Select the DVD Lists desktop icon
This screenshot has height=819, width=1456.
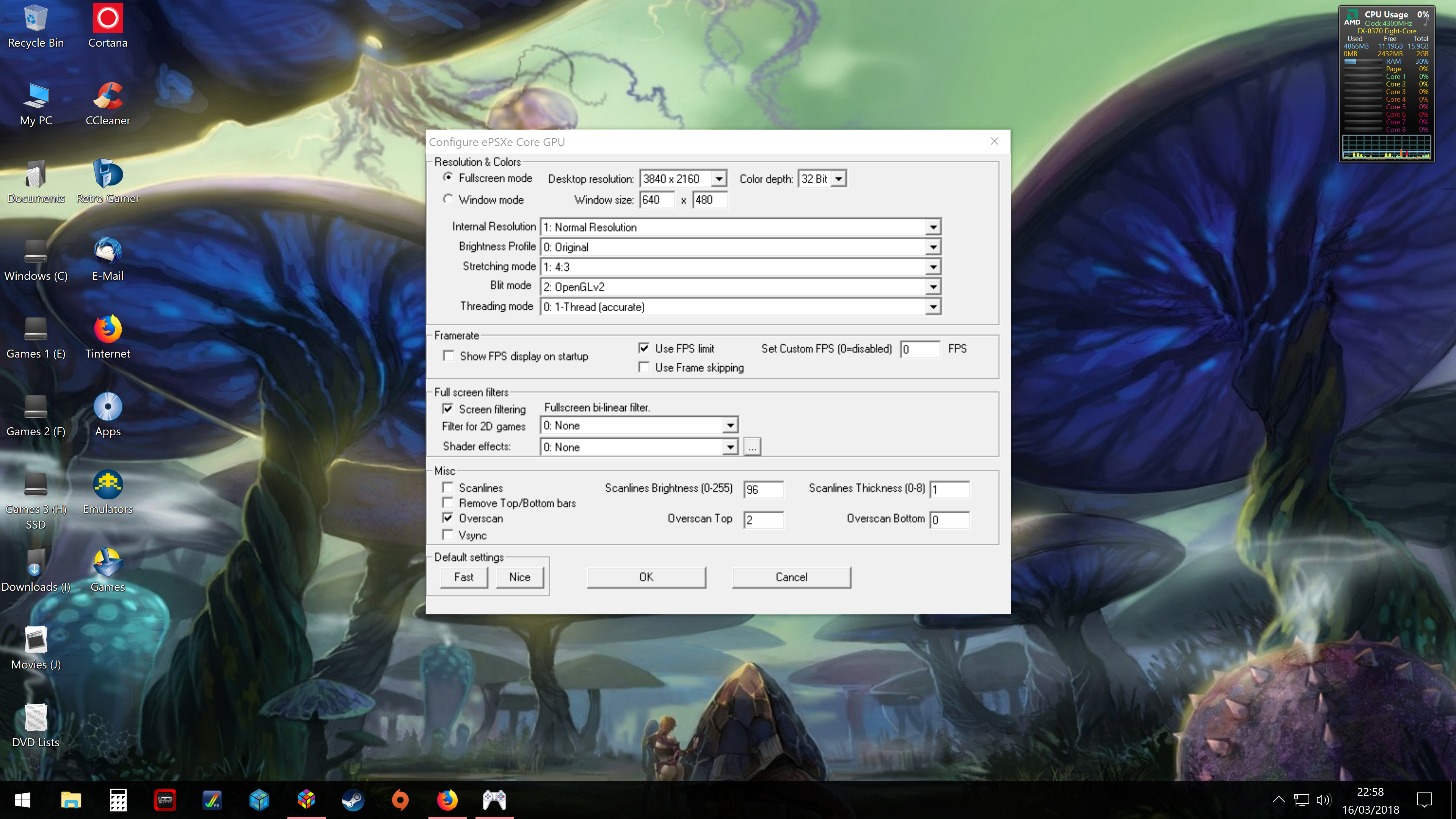36,726
